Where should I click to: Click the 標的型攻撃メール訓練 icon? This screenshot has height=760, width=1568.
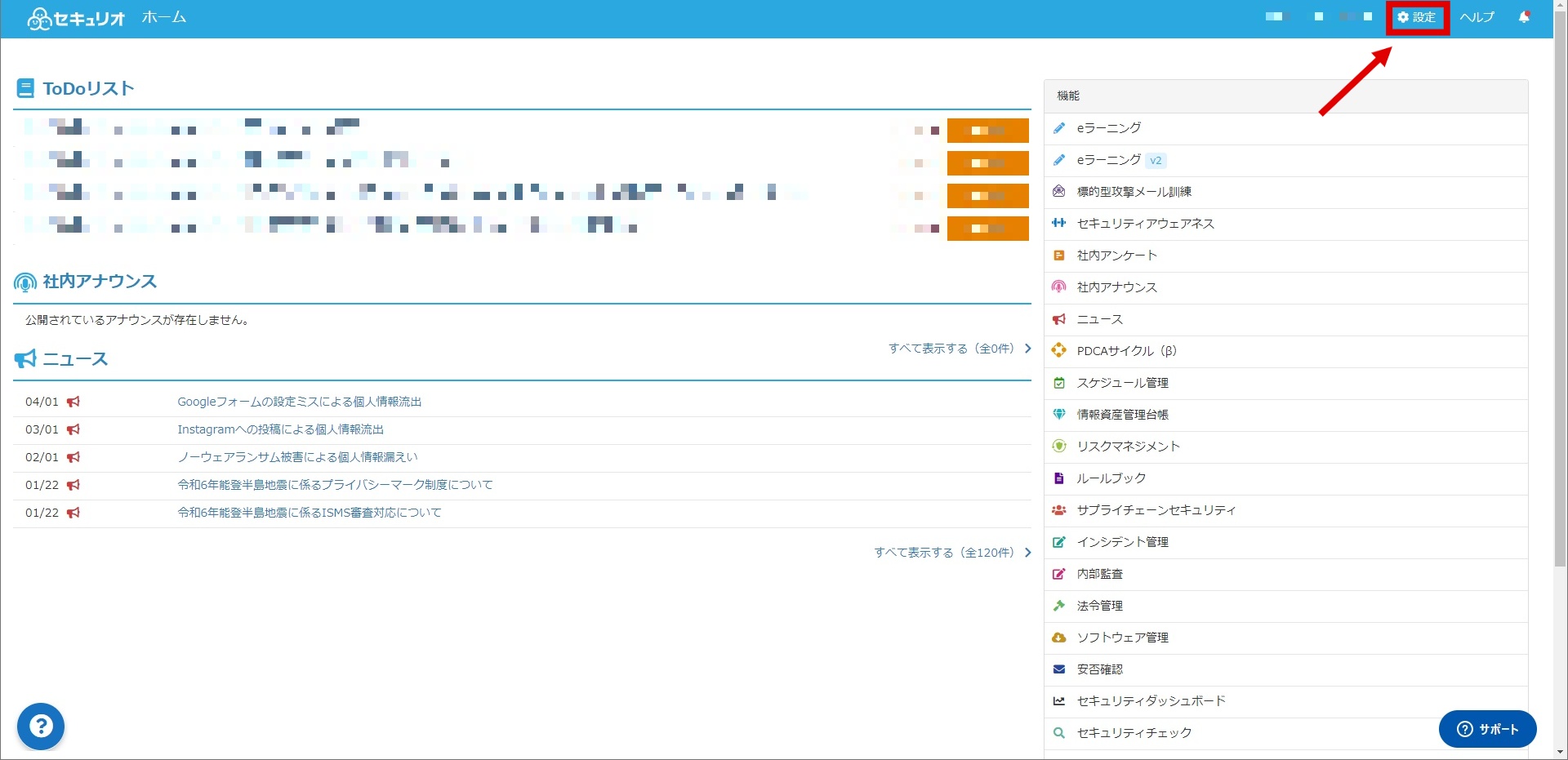[x=1059, y=192]
